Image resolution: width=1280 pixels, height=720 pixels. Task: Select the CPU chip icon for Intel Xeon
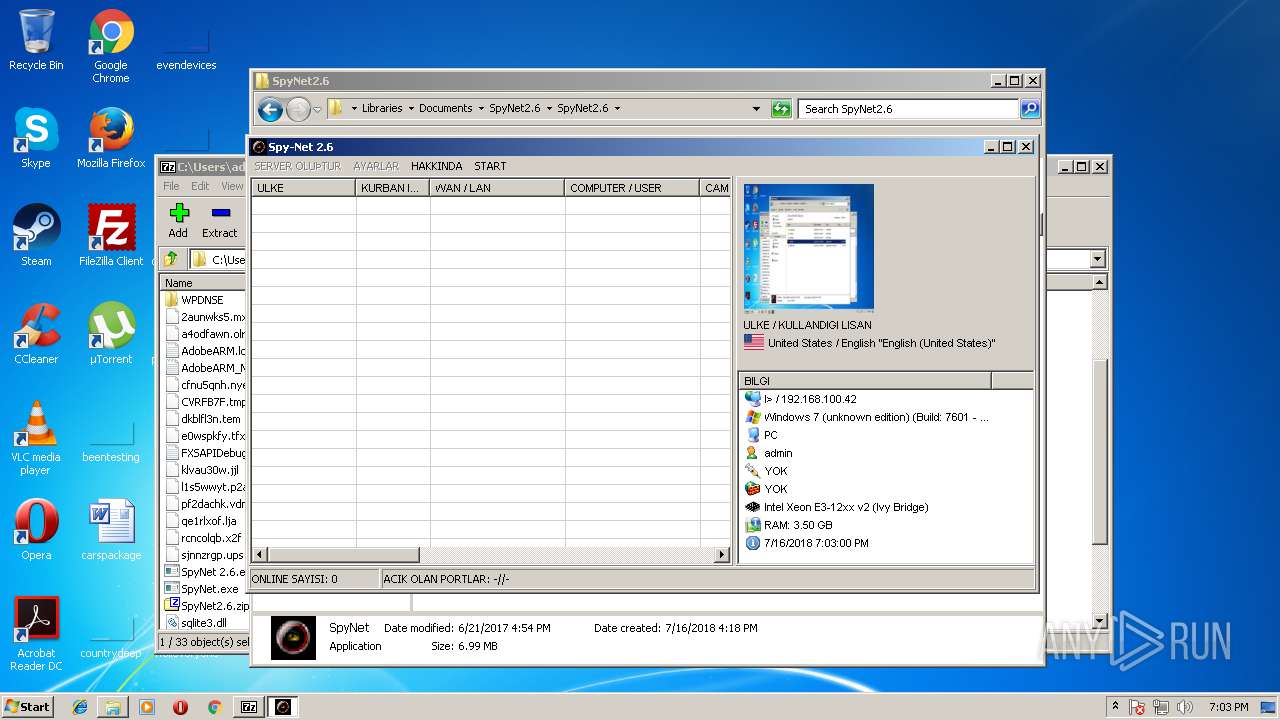click(x=753, y=507)
